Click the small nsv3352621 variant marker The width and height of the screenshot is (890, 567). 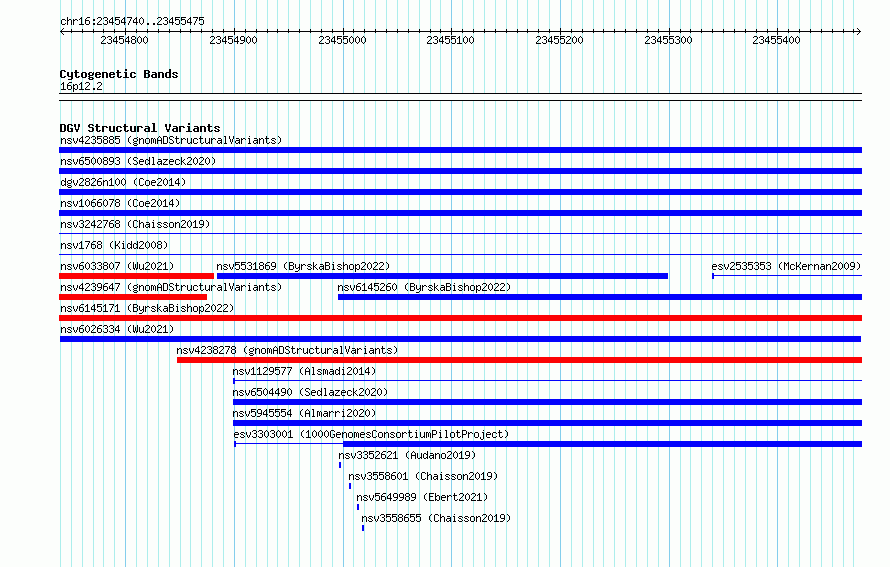(x=340, y=465)
